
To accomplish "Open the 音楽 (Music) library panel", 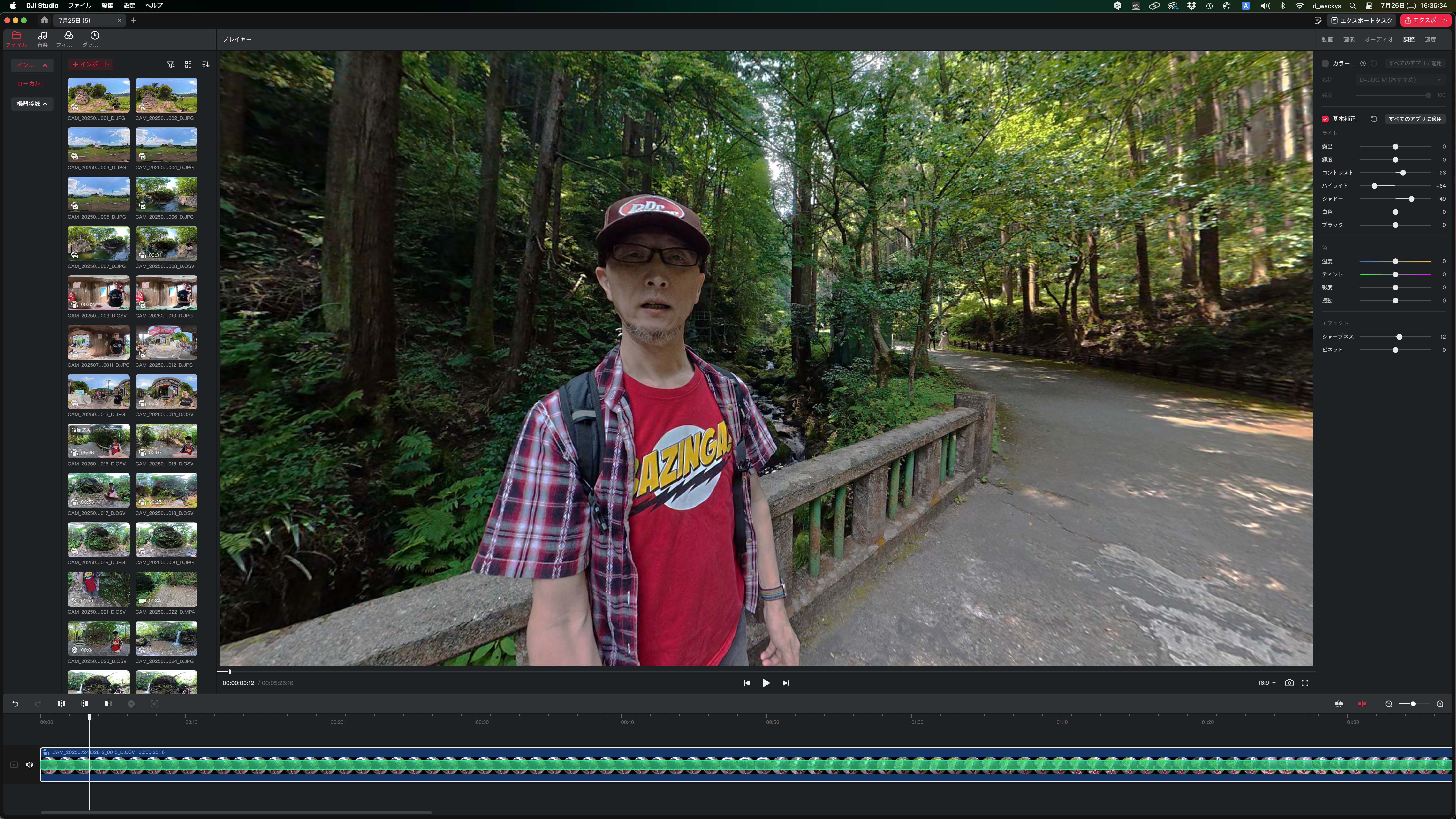I will pos(42,39).
